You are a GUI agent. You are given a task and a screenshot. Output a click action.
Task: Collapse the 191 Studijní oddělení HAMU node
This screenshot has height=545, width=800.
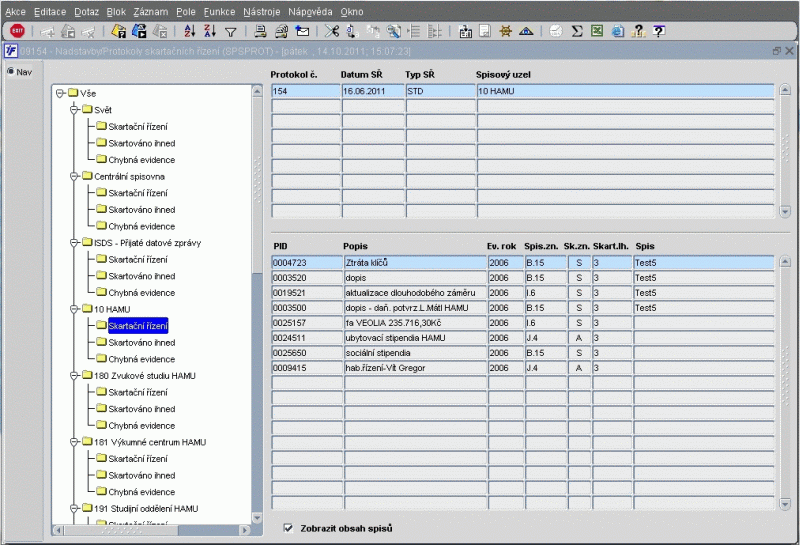point(74,508)
